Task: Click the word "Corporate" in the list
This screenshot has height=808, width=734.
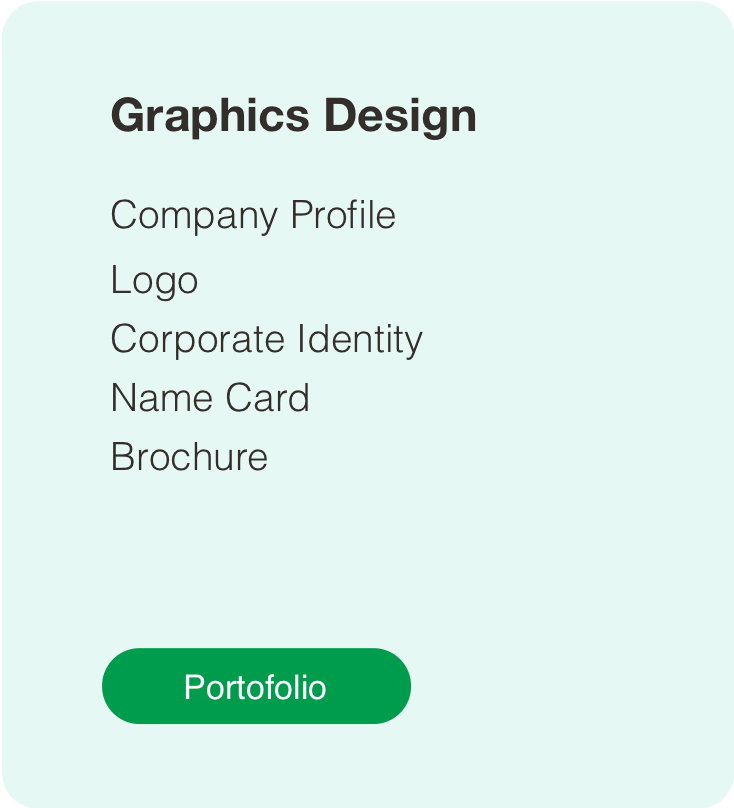Action: click(x=184, y=339)
